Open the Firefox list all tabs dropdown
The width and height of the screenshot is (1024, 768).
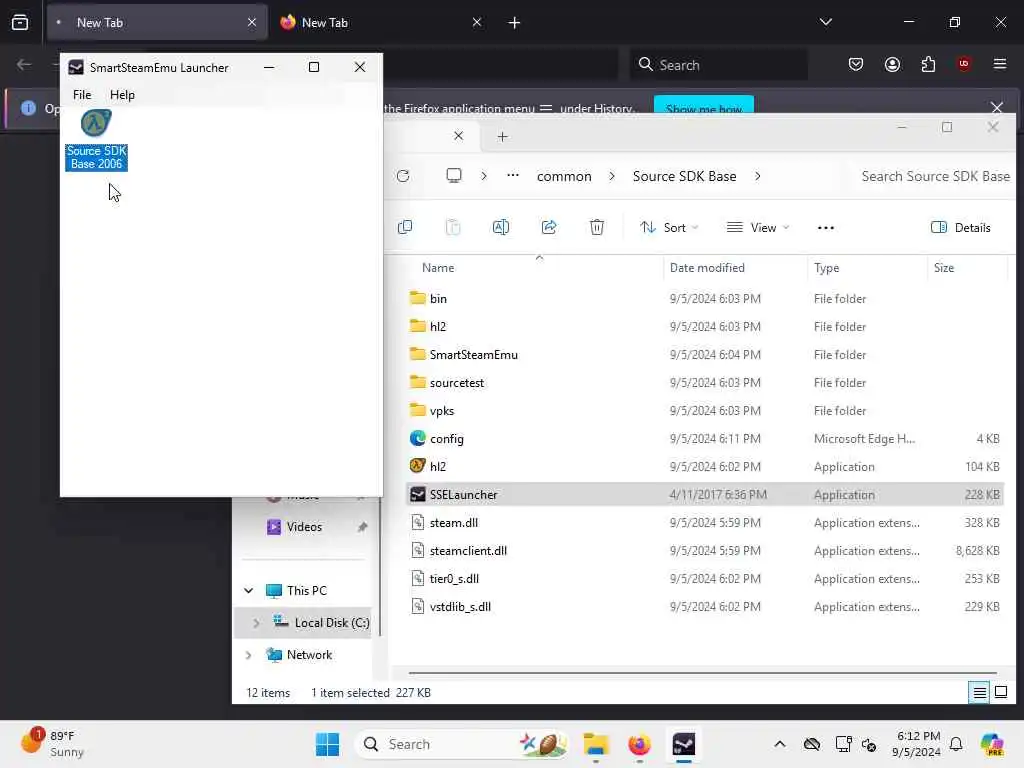pos(825,22)
